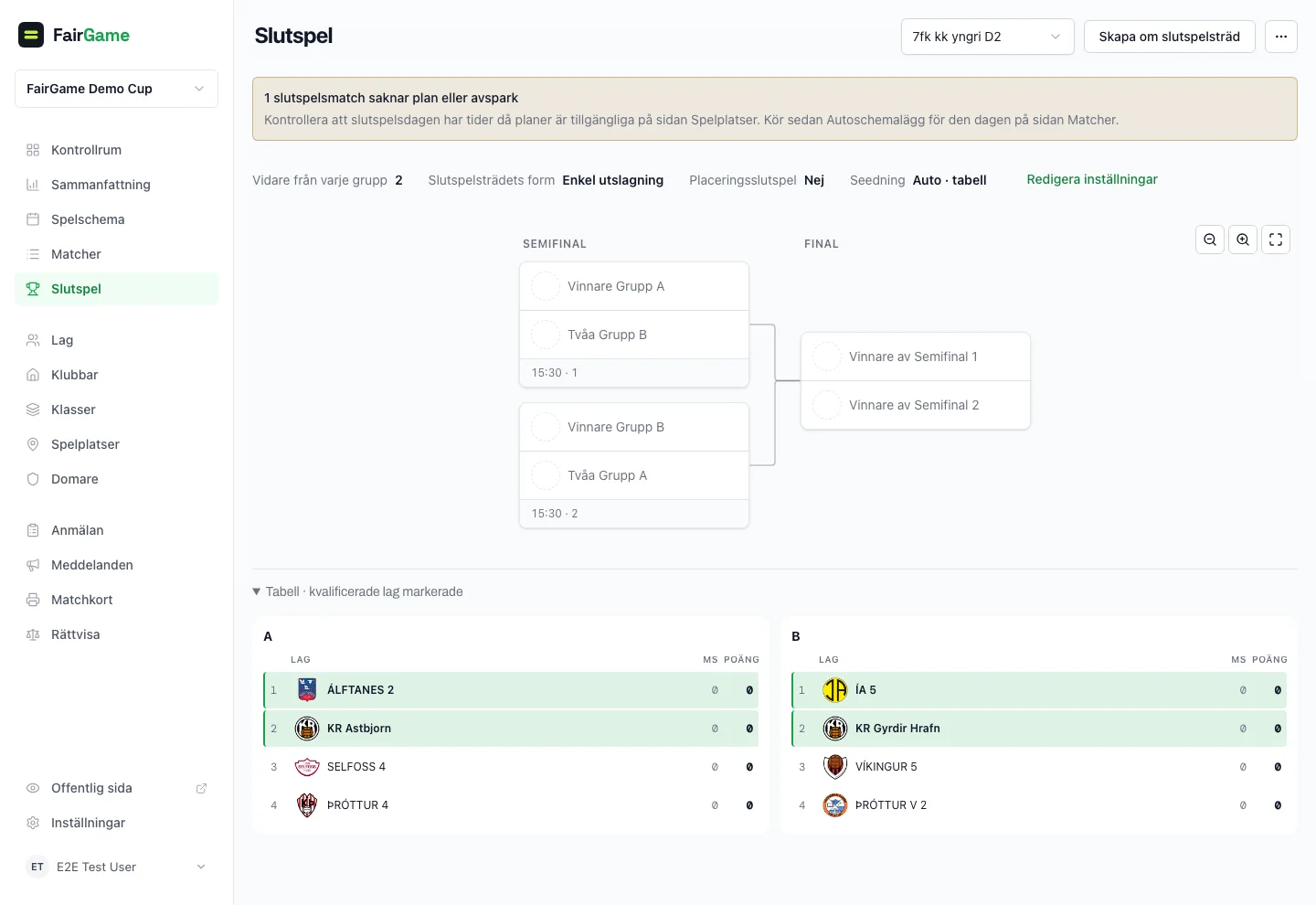
Task: Collapse the Tabell kvalificerade lag section
Action: (x=357, y=591)
